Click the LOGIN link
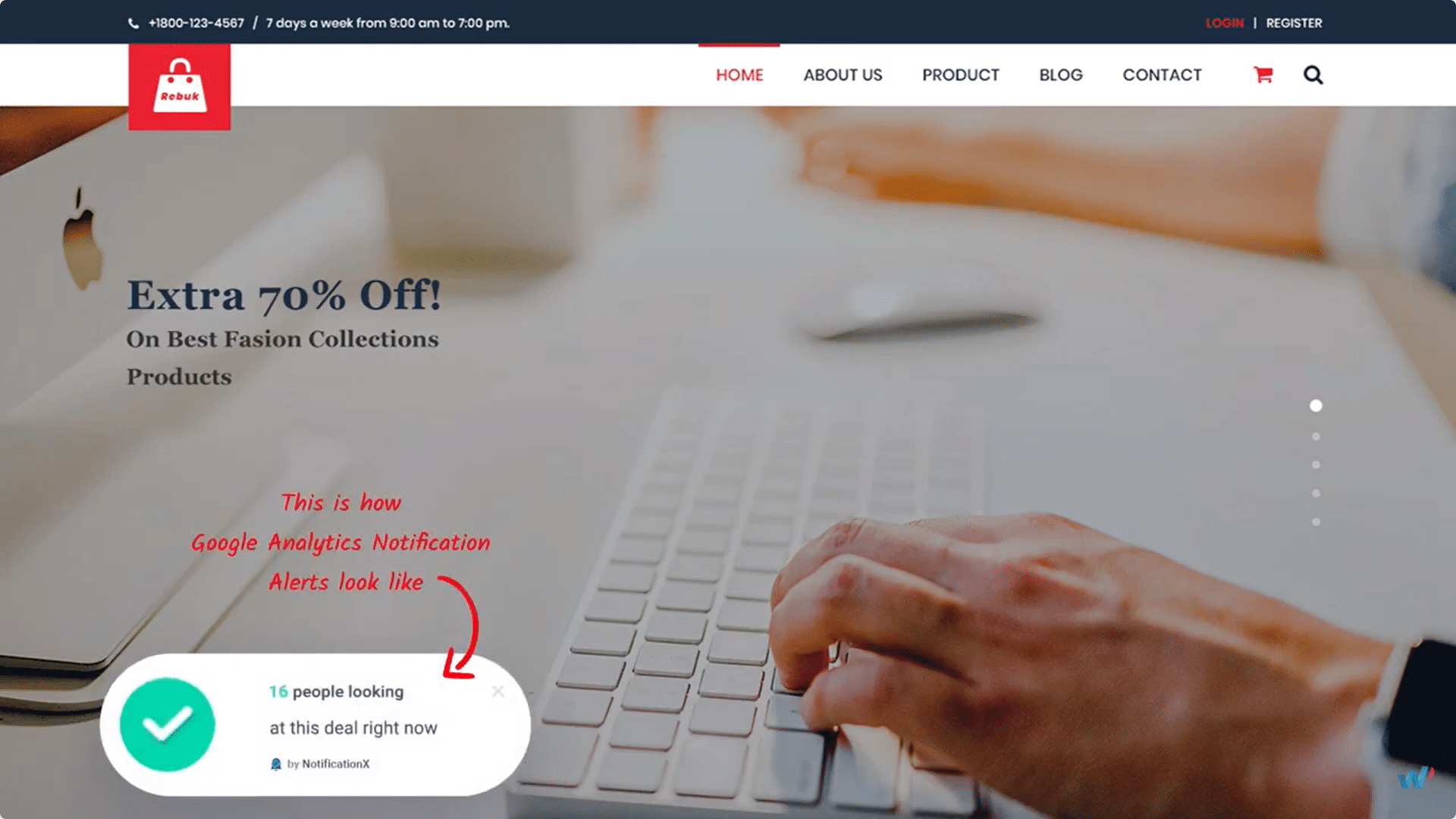 [x=1225, y=22]
